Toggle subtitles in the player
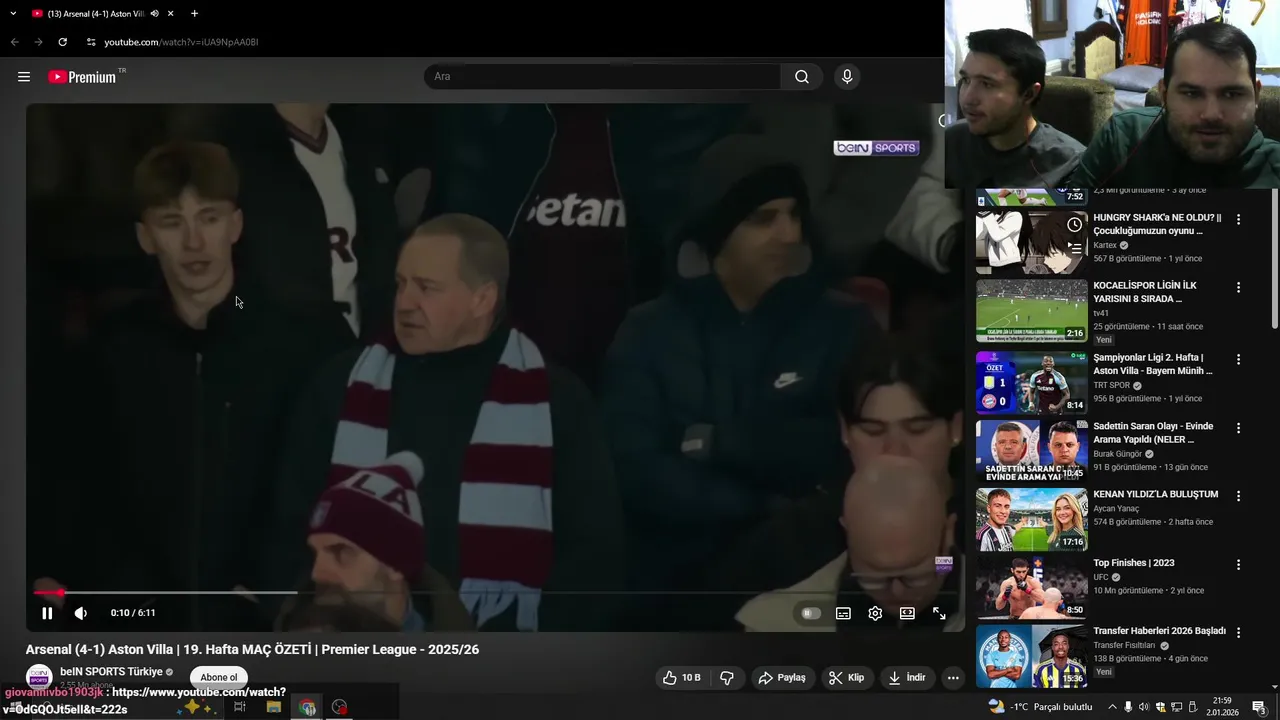The width and height of the screenshot is (1280, 720). coord(843,613)
